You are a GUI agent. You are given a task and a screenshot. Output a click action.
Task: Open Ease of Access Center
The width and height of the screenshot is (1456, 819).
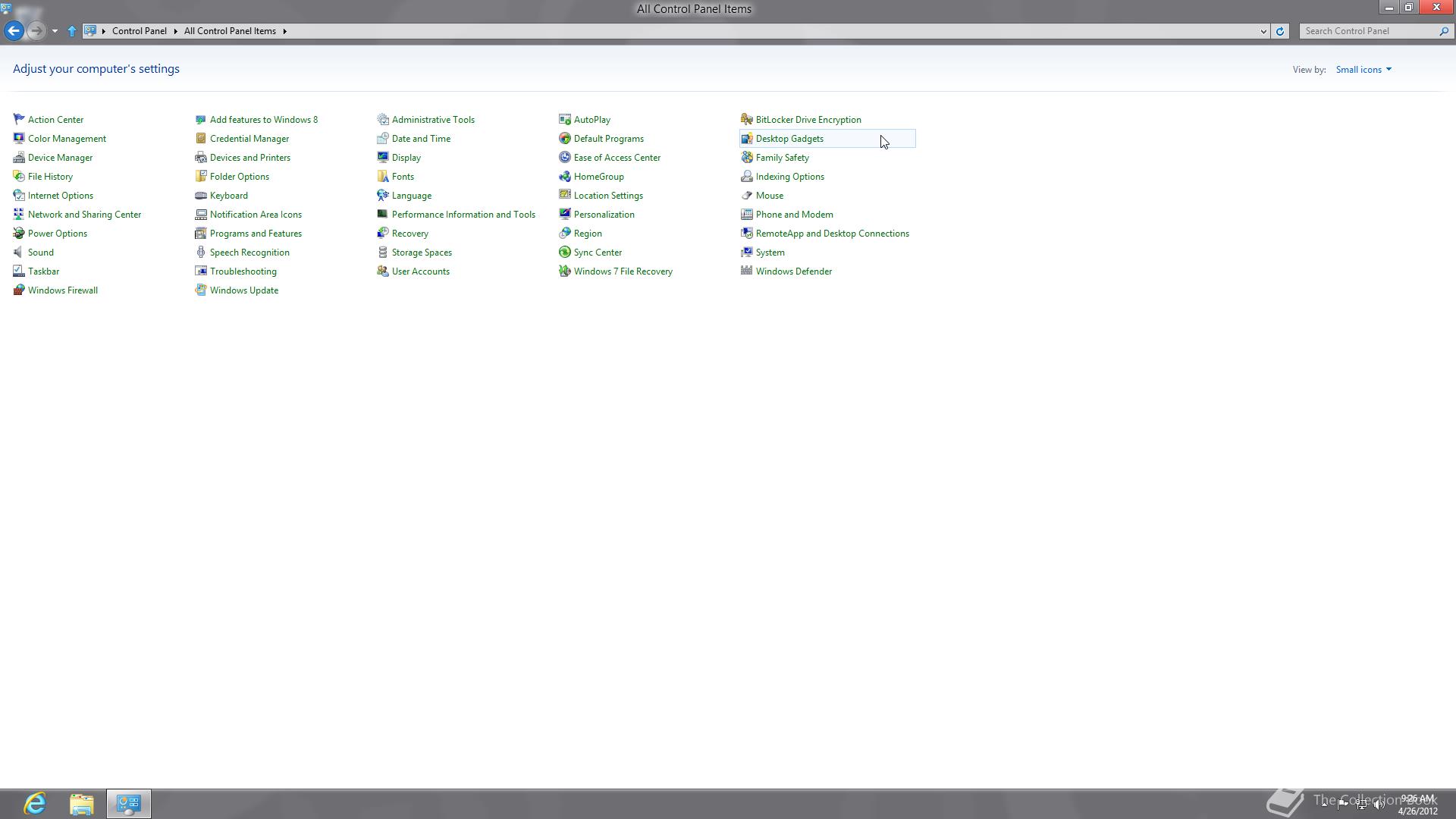coord(617,157)
